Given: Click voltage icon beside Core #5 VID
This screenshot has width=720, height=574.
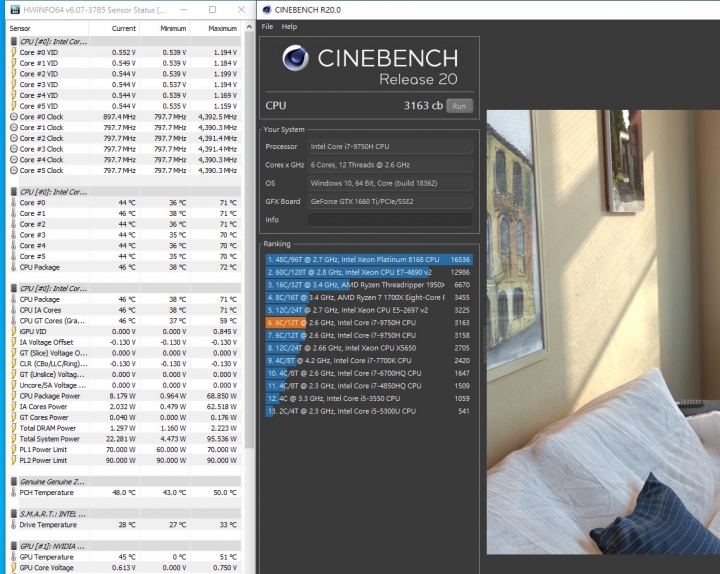Looking at the screenshot, I should pyautogui.click(x=14, y=106).
